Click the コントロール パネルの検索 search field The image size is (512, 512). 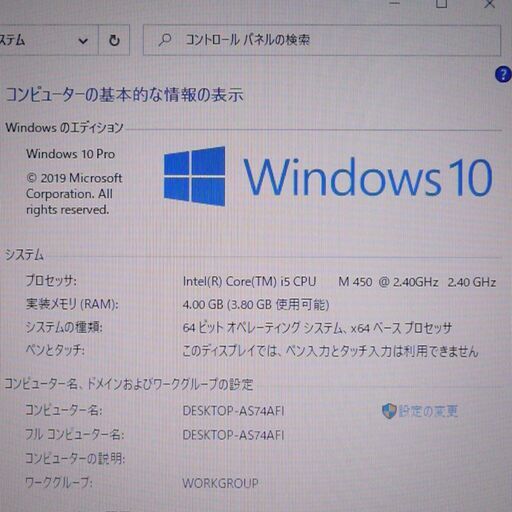(322, 40)
